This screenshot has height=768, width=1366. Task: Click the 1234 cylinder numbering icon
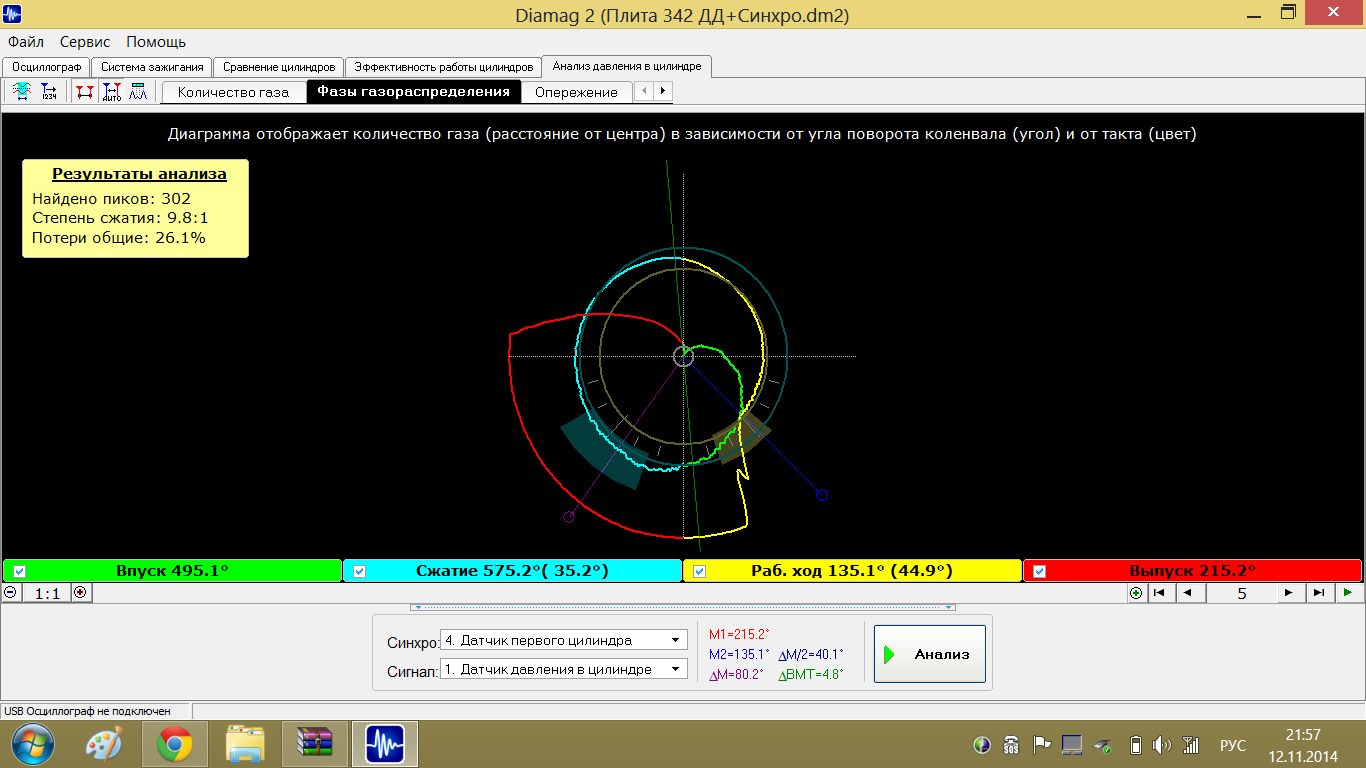[x=49, y=91]
